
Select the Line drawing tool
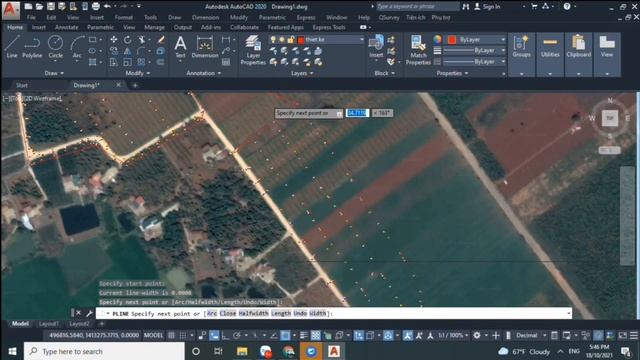coord(12,47)
